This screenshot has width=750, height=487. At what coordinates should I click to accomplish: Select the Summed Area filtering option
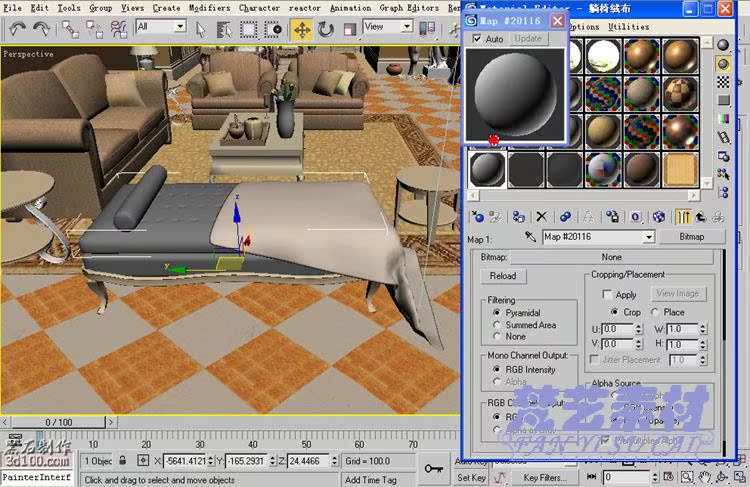pyautogui.click(x=498, y=325)
